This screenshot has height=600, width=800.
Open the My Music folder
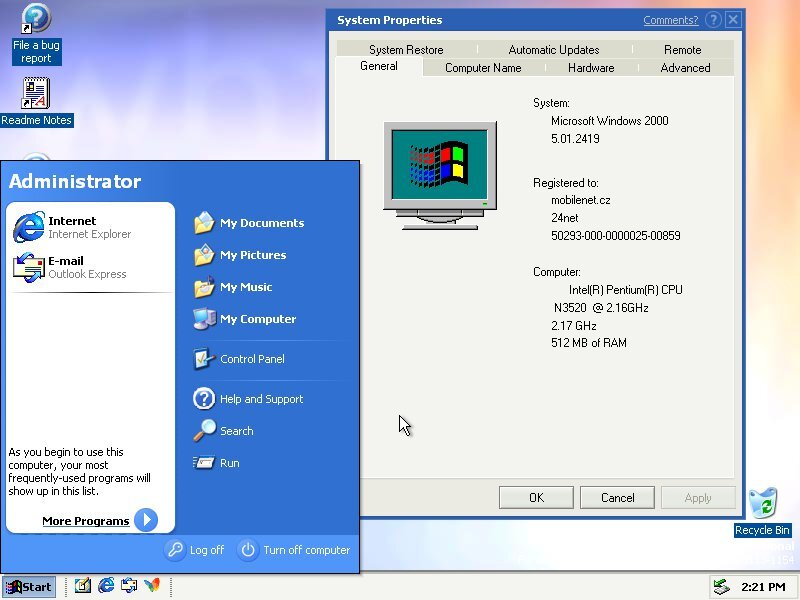coord(245,287)
